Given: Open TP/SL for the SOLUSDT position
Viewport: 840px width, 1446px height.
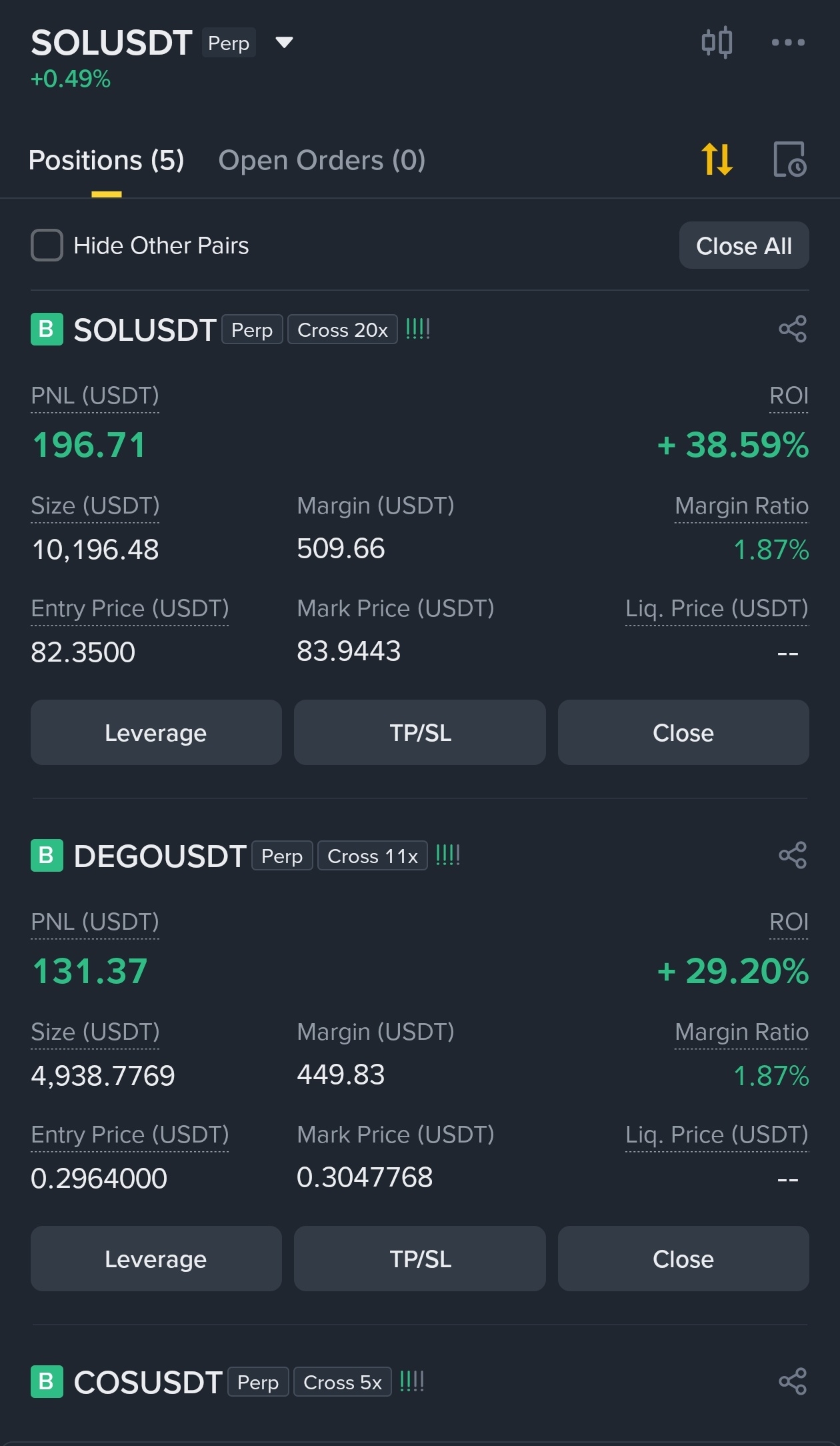Looking at the screenshot, I should click(420, 732).
